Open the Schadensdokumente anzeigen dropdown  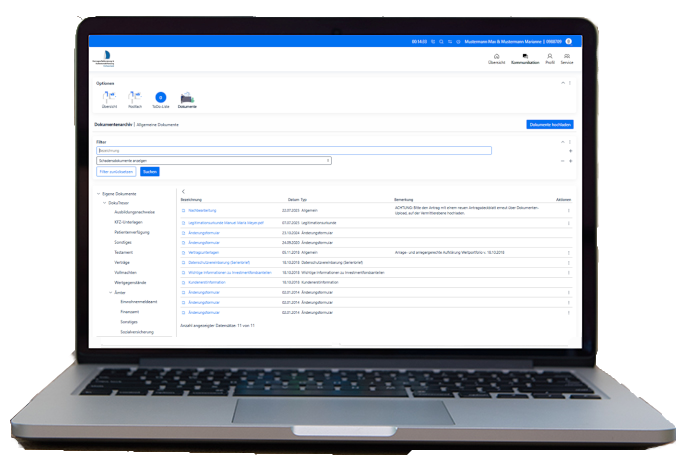(x=214, y=161)
